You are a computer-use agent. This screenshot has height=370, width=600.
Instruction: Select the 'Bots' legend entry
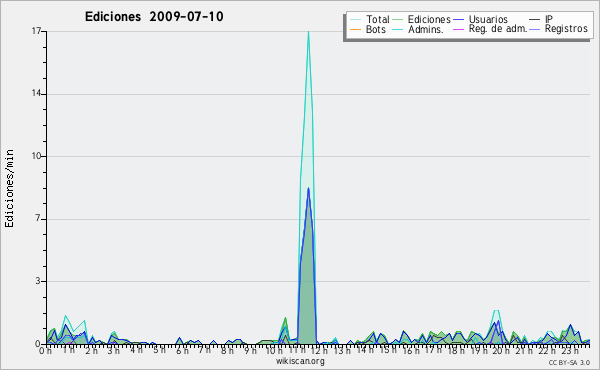point(375,29)
